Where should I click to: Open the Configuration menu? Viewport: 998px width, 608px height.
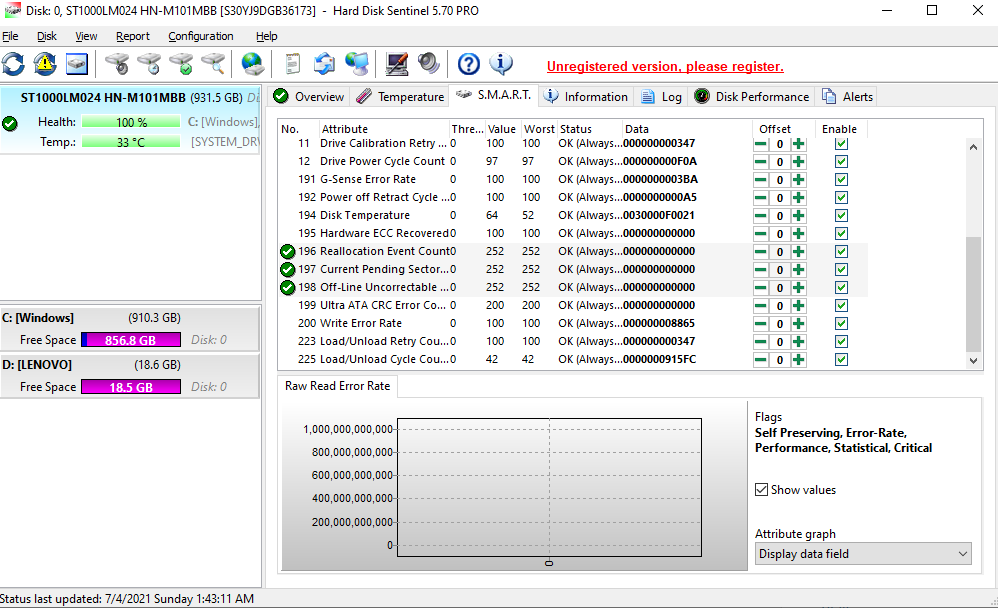200,36
